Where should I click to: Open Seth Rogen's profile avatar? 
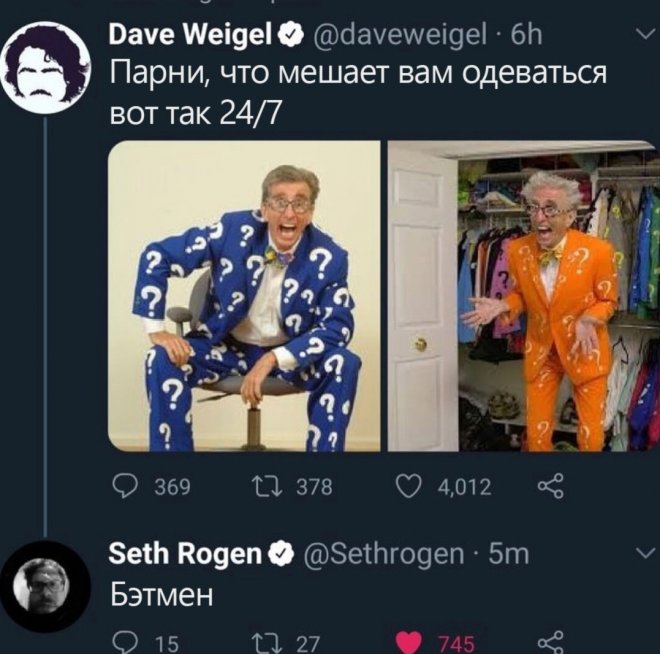[x=43, y=586]
